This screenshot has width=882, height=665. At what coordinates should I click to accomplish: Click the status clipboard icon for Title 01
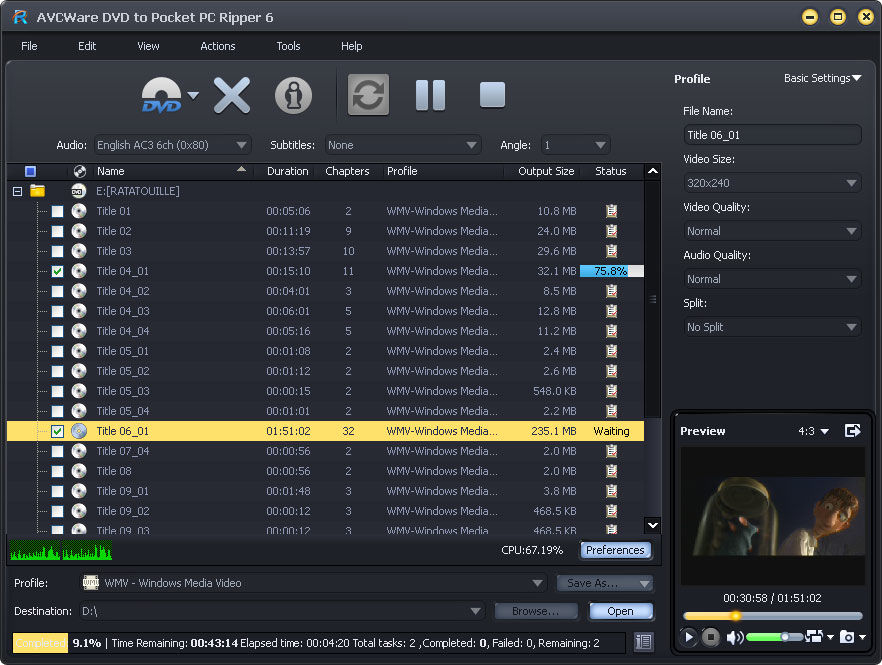click(x=611, y=211)
